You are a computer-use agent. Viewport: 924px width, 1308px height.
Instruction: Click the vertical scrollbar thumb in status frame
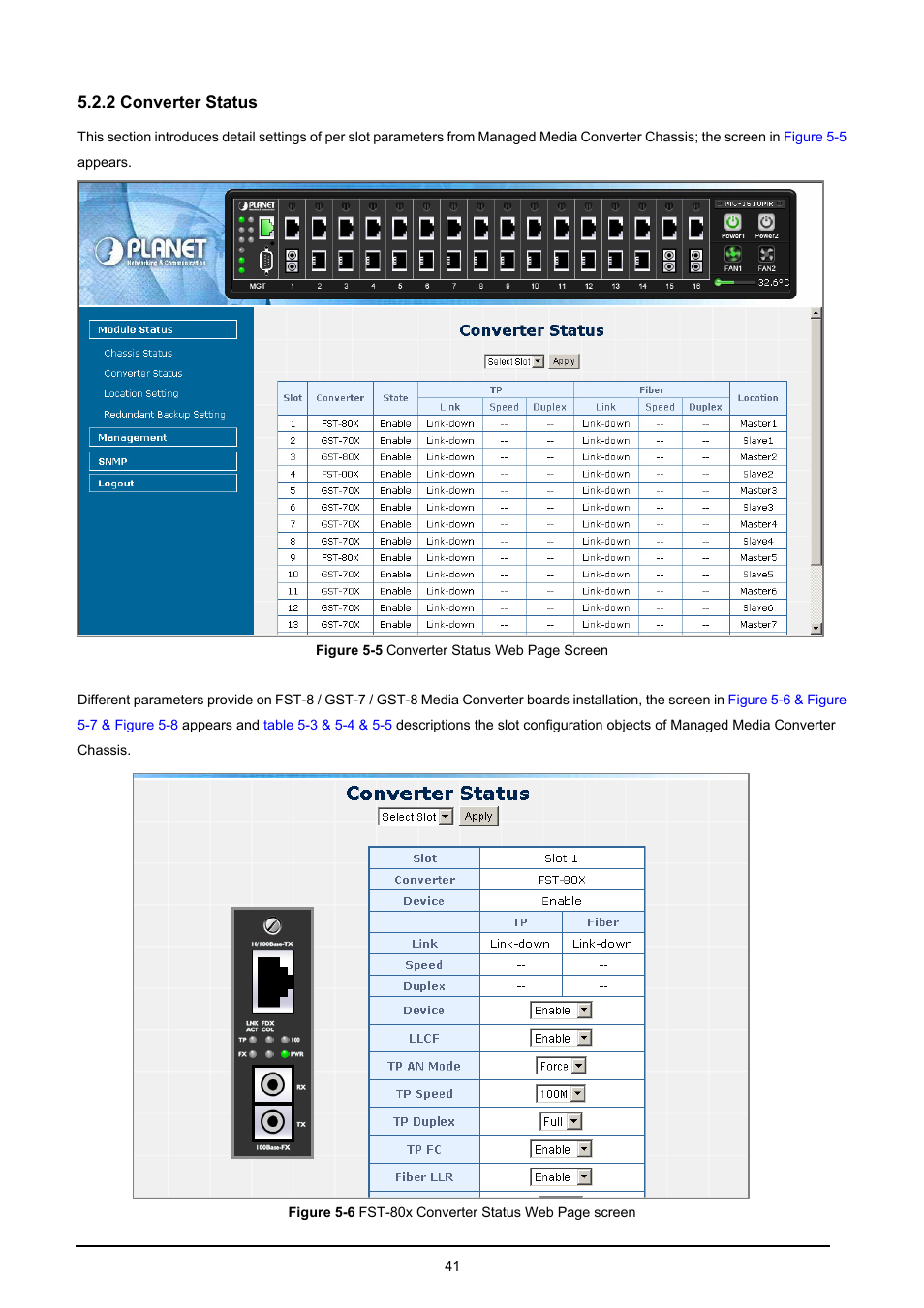tap(816, 442)
